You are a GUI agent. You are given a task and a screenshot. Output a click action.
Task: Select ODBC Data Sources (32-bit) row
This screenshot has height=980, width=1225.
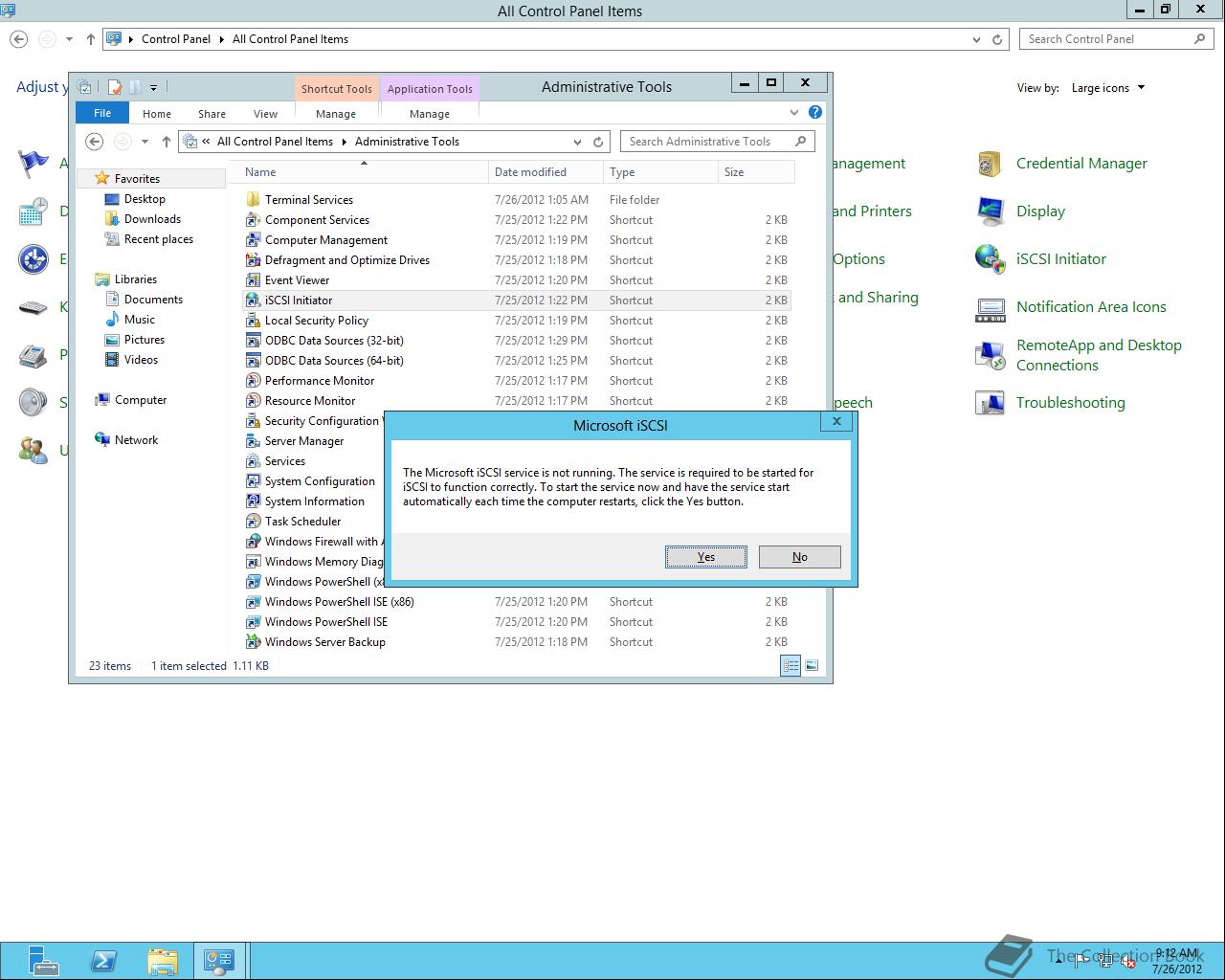tap(517, 341)
